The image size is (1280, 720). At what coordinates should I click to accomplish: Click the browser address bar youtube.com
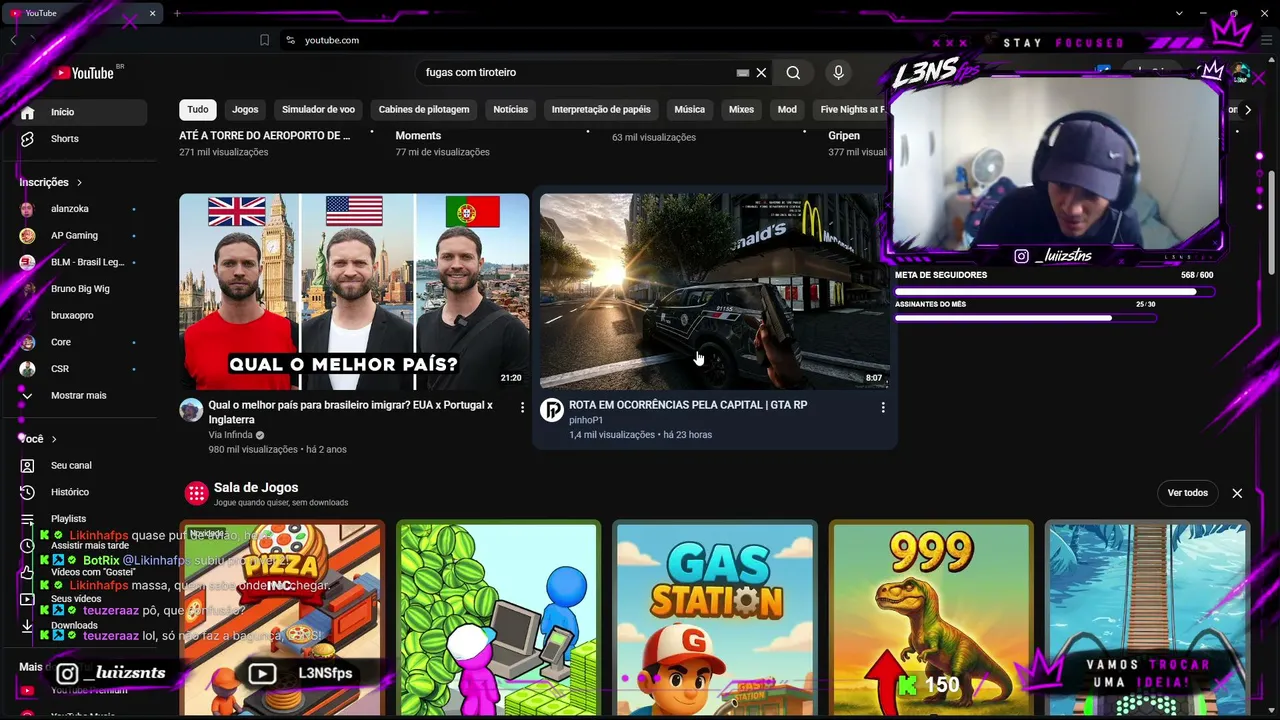click(332, 40)
